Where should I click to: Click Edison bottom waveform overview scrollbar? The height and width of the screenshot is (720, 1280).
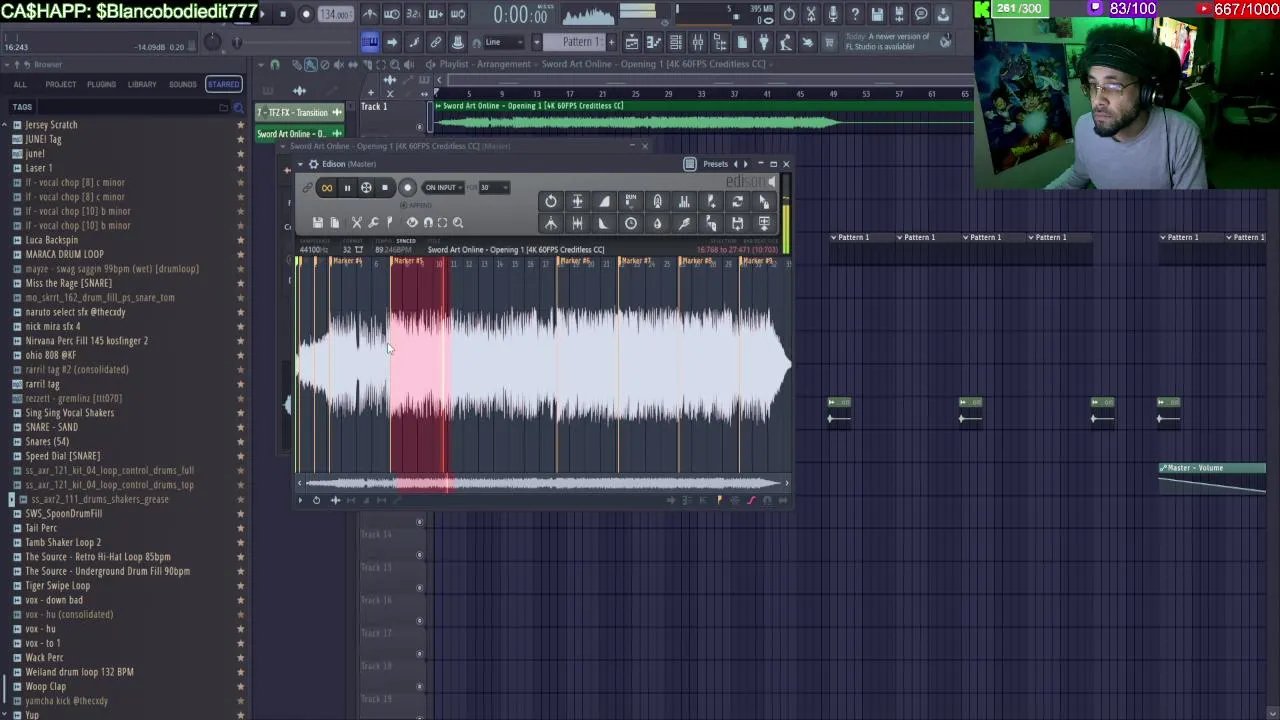pos(543,485)
